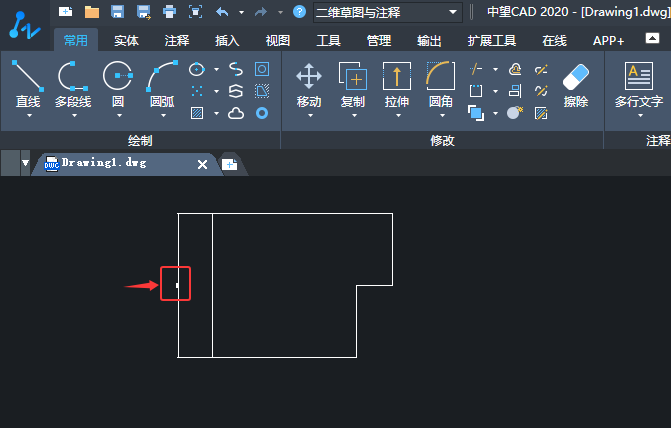Activate the 拉伸 stretch tool
The height and width of the screenshot is (428, 671).
(x=397, y=84)
